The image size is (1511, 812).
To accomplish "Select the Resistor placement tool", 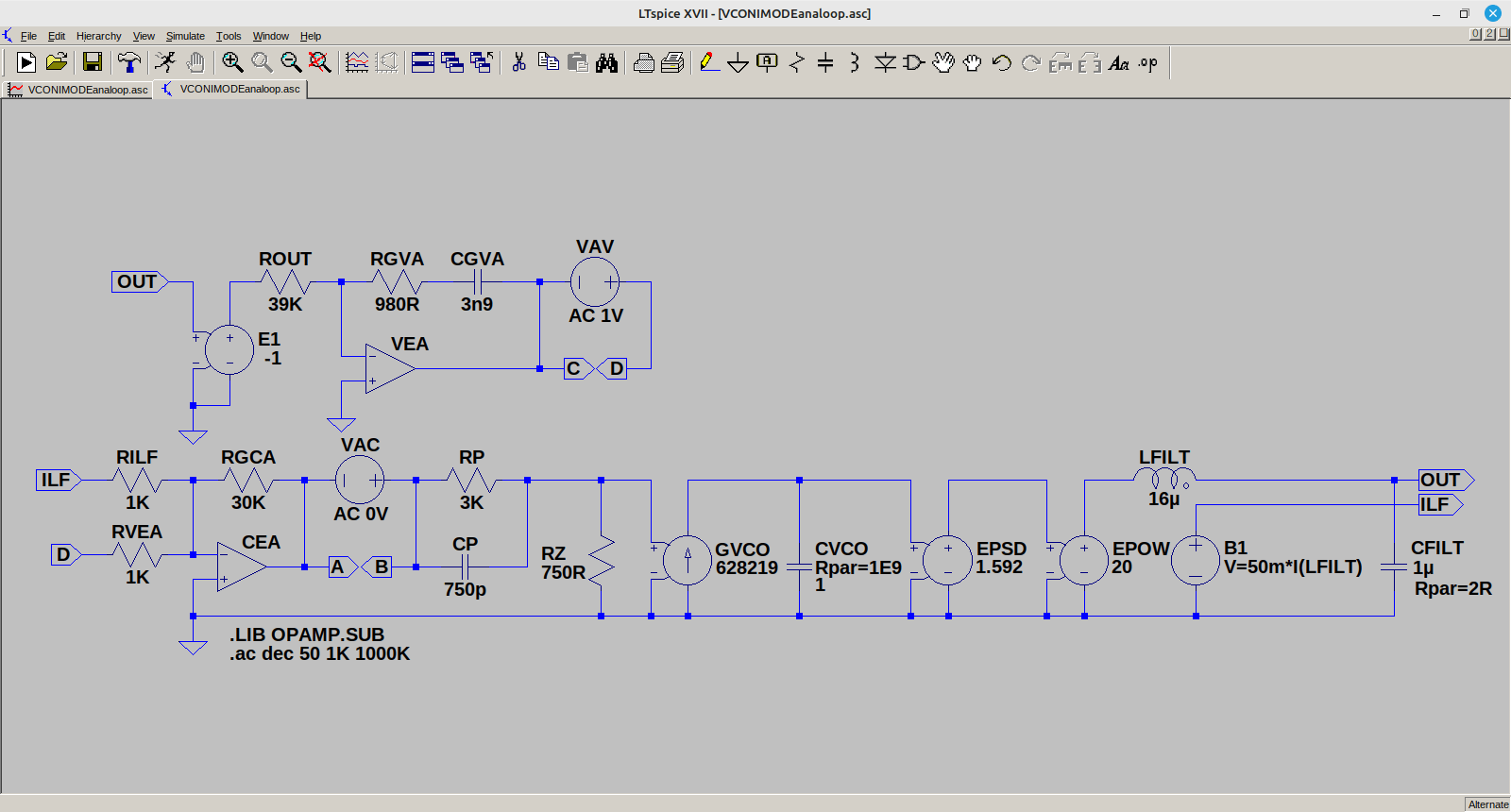I will (x=797, y=62).
